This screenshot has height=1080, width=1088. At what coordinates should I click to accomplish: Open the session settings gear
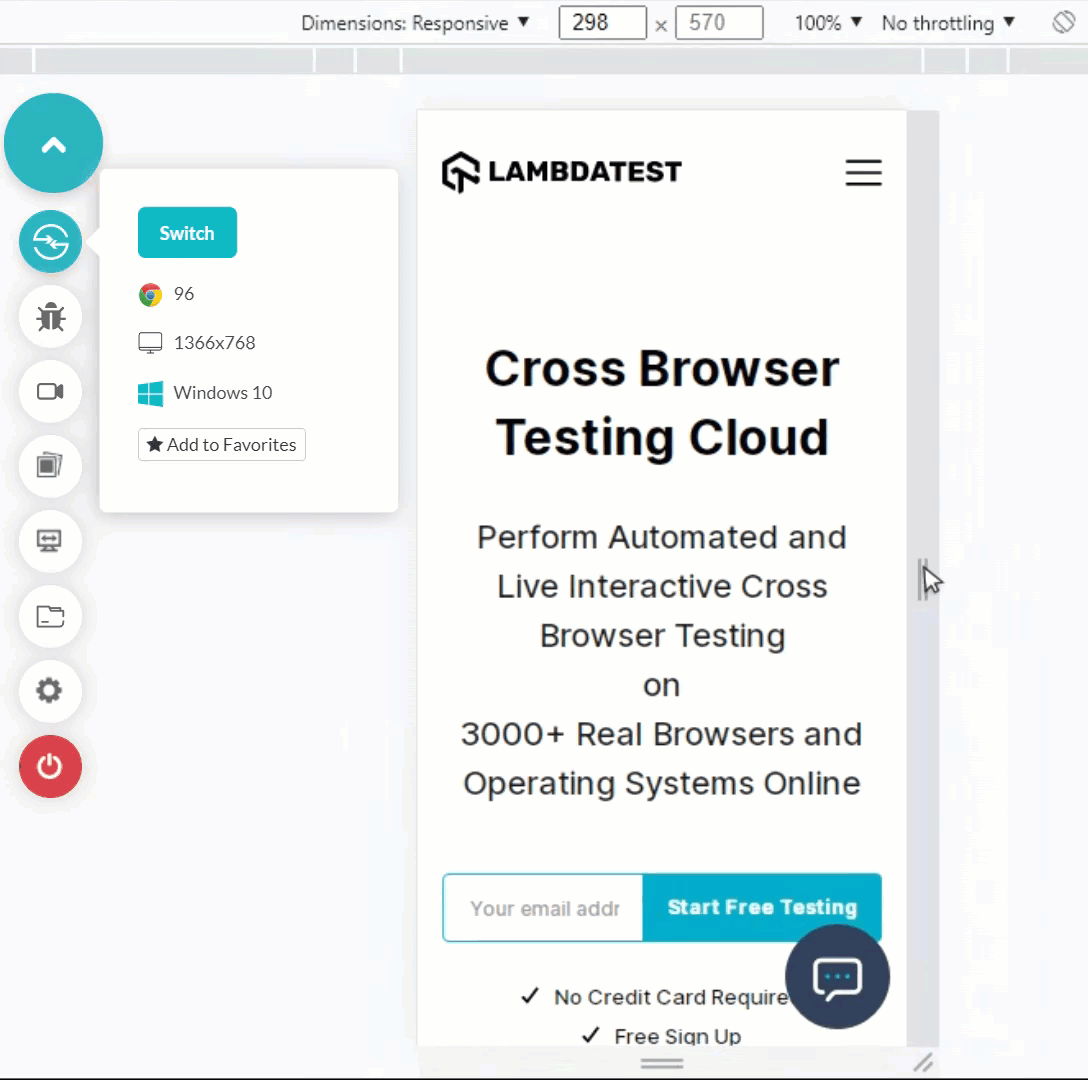click(50, 691)
